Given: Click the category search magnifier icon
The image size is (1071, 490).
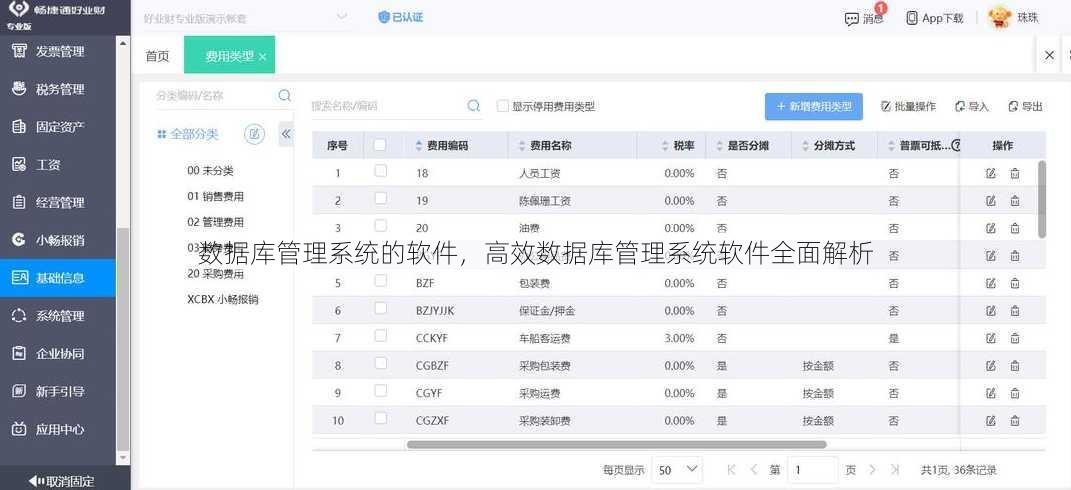Looking at the screenshot, I should 284,96.
